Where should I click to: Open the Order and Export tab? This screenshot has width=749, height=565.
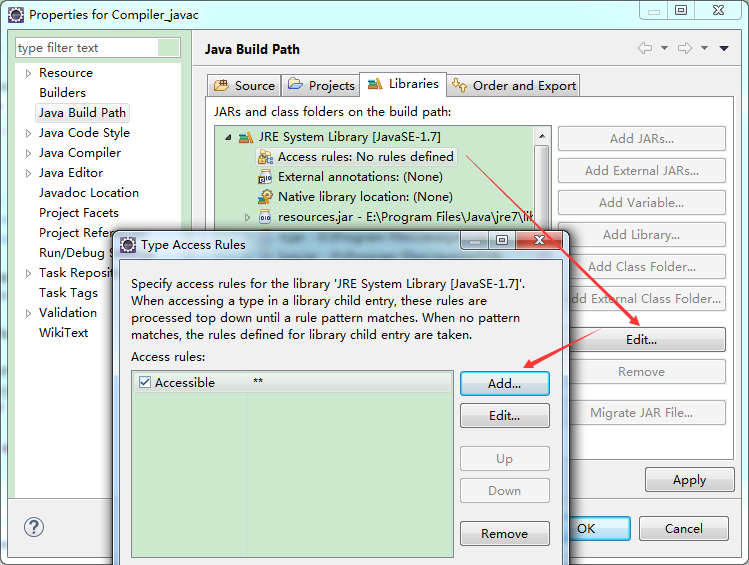tap(514, 85)
